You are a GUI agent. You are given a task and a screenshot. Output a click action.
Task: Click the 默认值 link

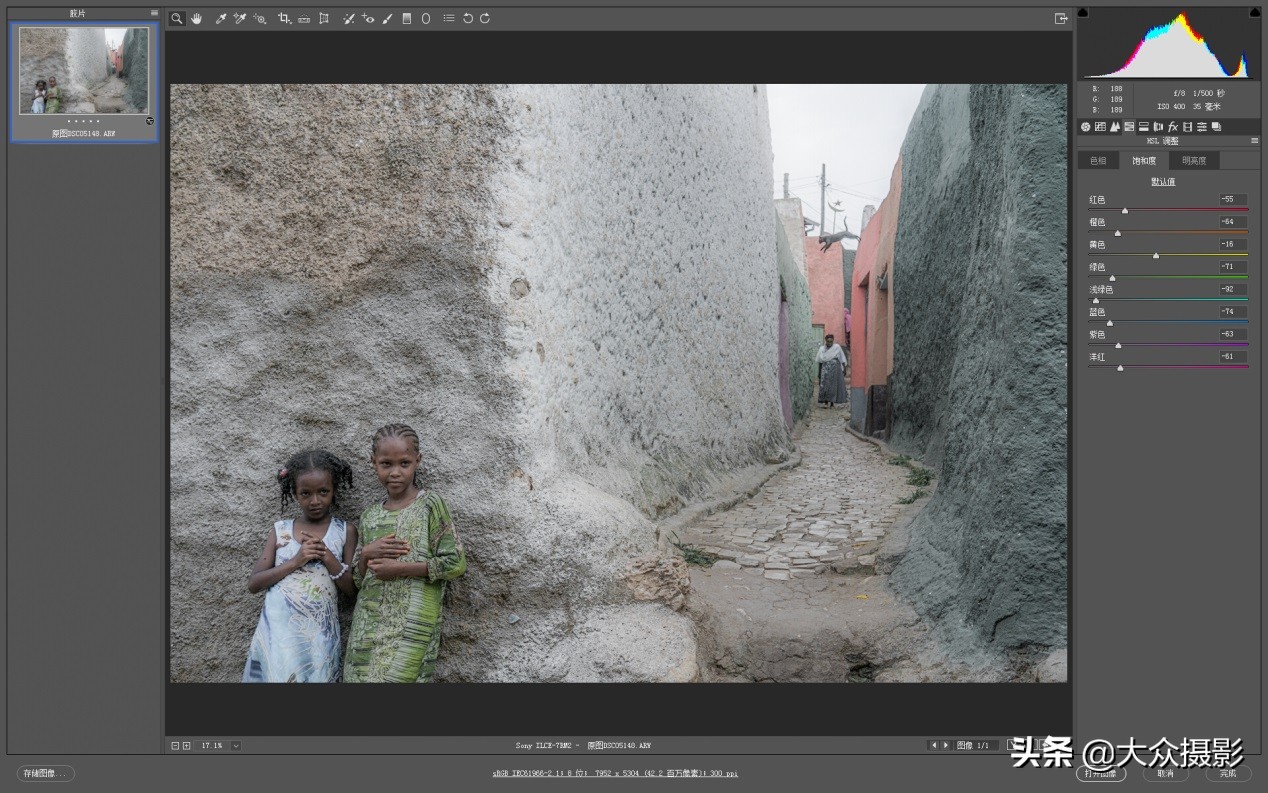point(1163,182)
